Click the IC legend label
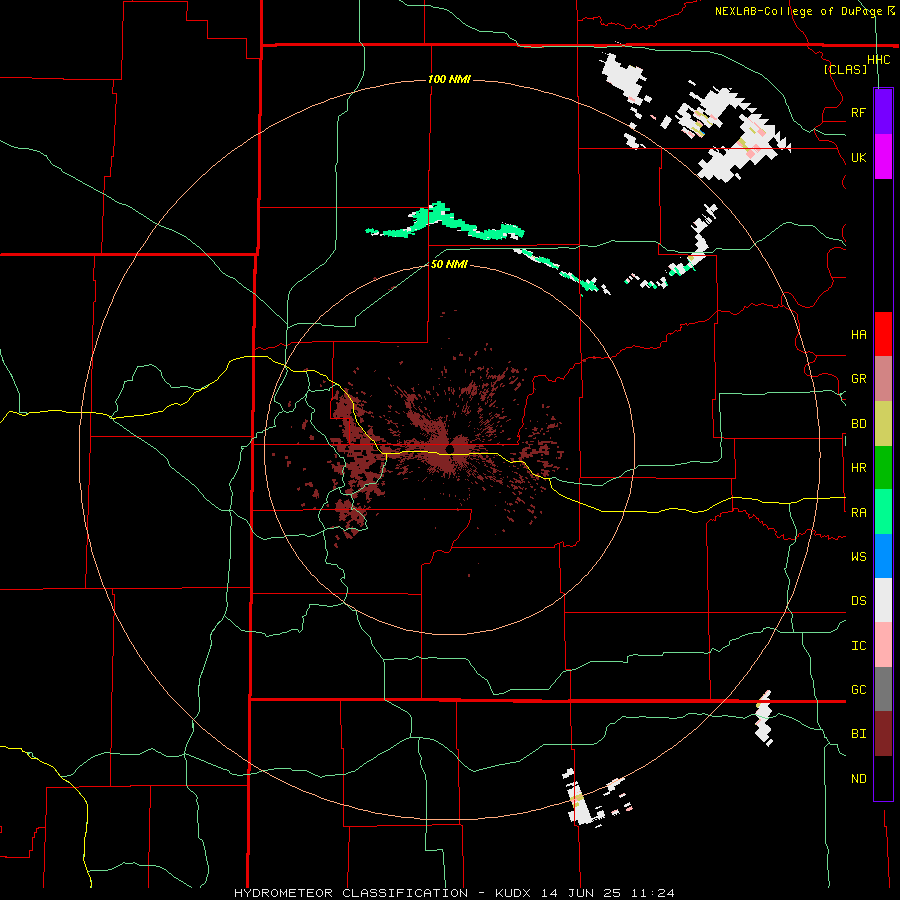This screenshot has height=900, width=900. click(858, 646)
